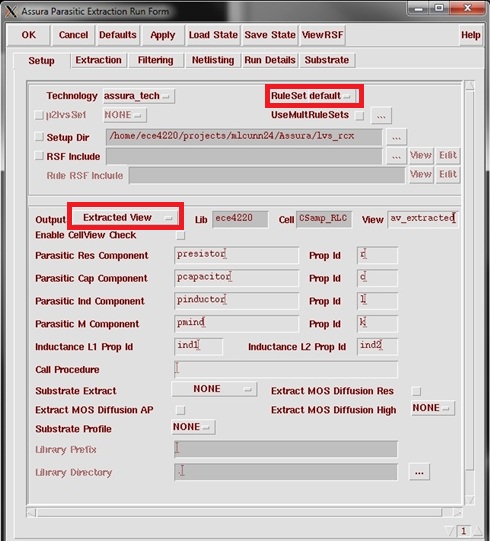Select the Substrate tab
Screen dimensions: 490x541
point(326,60)
